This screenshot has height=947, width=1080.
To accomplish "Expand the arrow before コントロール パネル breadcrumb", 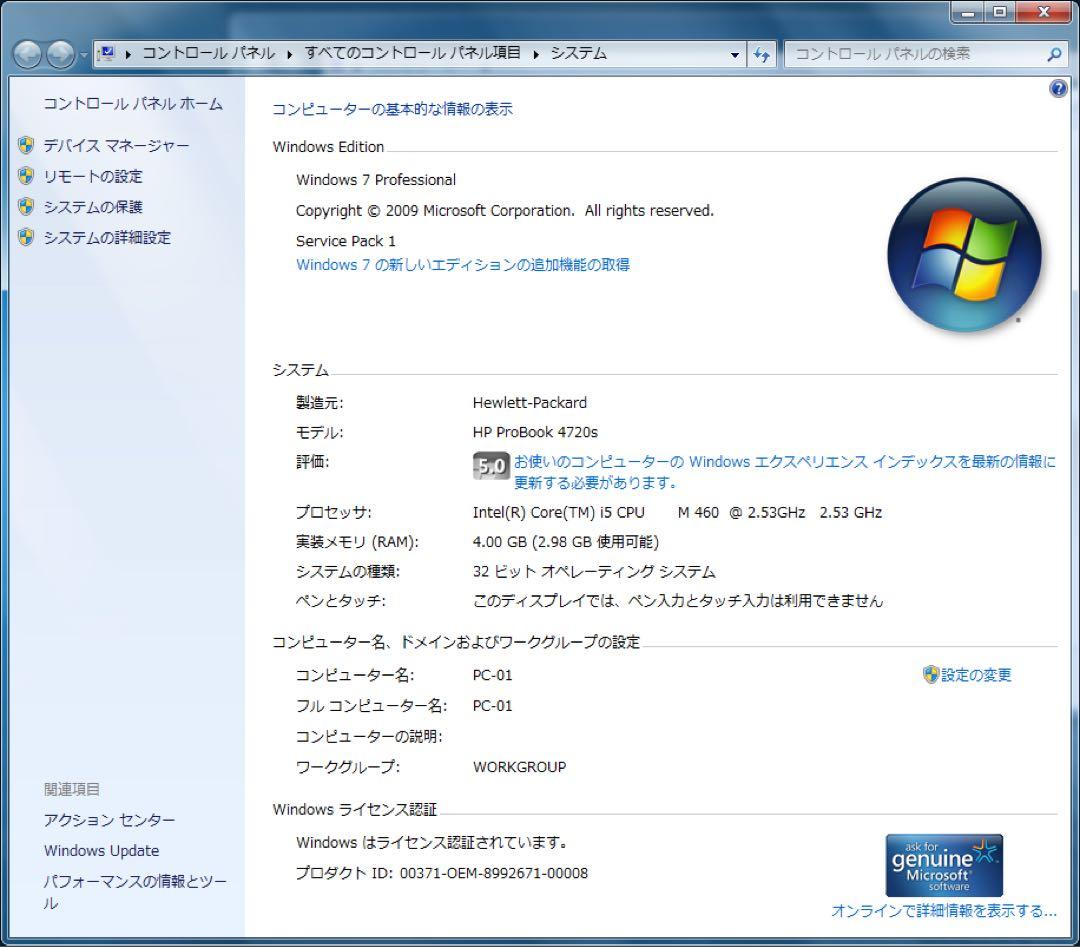I will point(128,54).
